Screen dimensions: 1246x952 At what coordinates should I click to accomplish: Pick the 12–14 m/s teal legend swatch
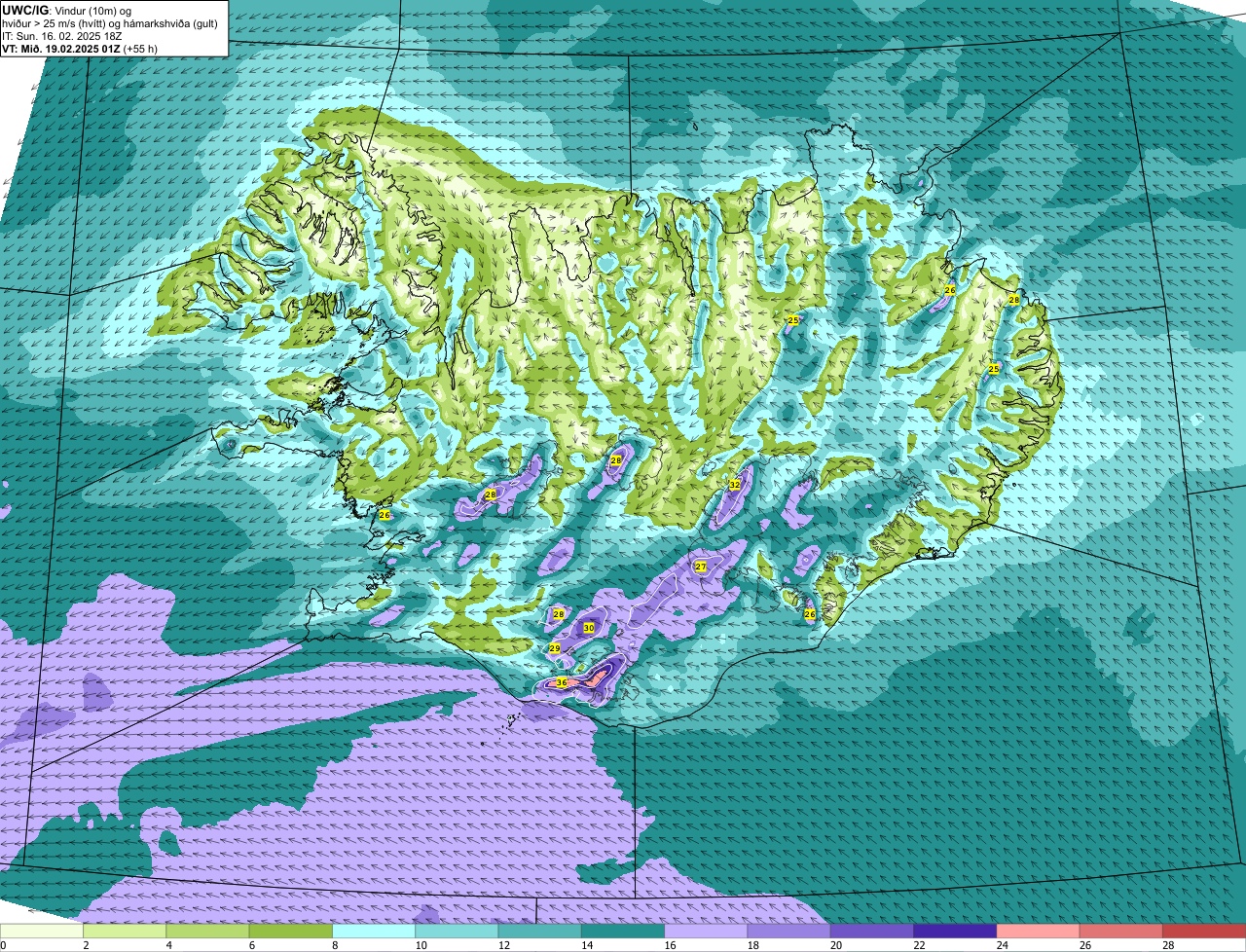[540, 931]
